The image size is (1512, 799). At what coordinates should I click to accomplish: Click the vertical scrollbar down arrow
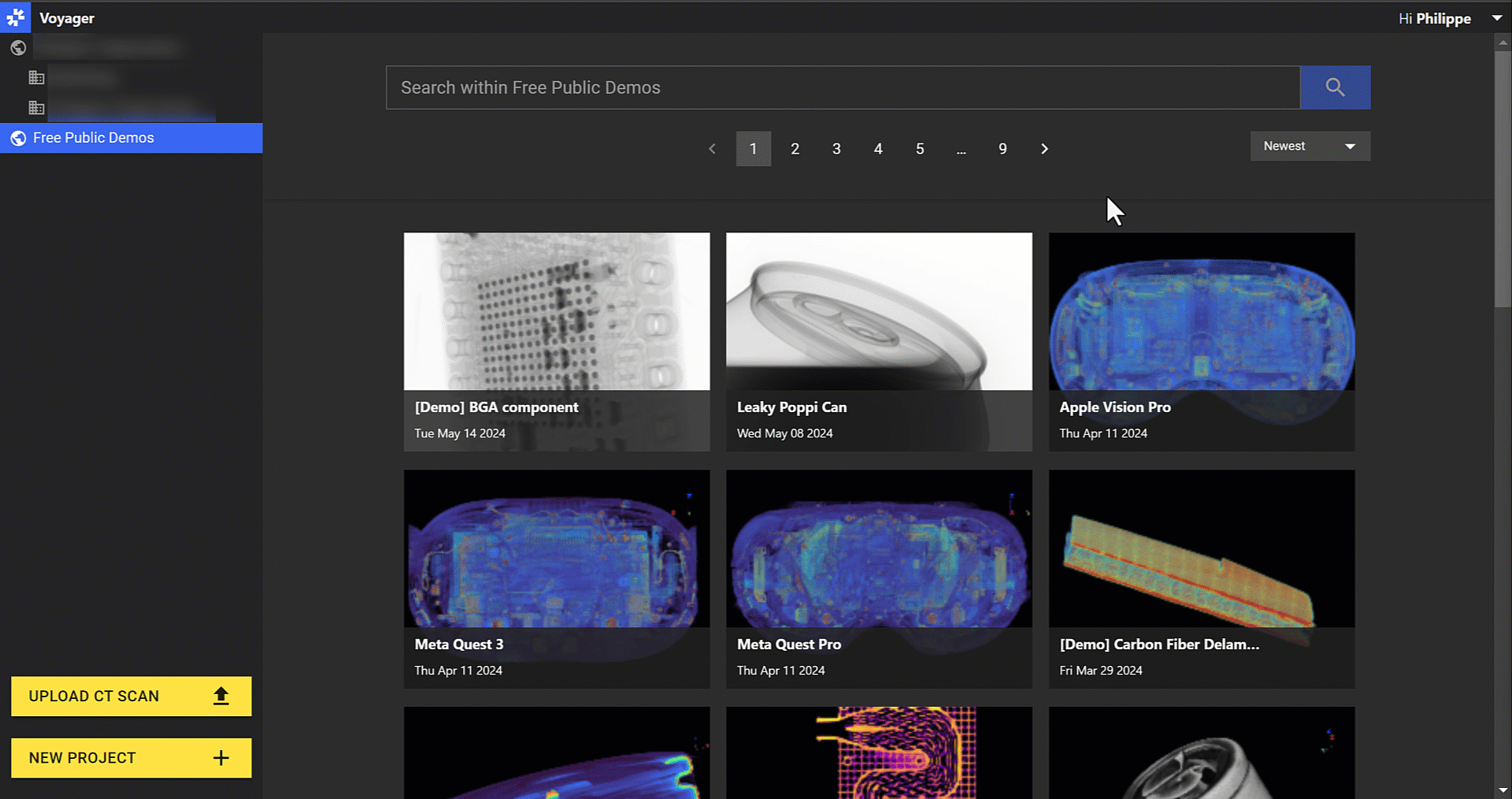coord(1503,790)
